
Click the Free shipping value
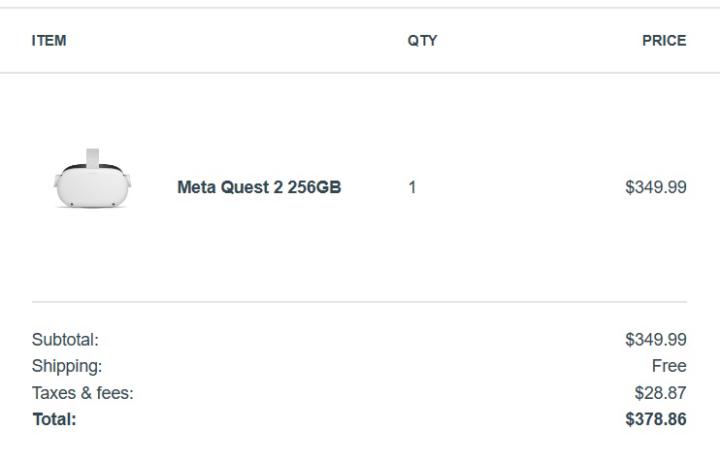click(669, 366)
